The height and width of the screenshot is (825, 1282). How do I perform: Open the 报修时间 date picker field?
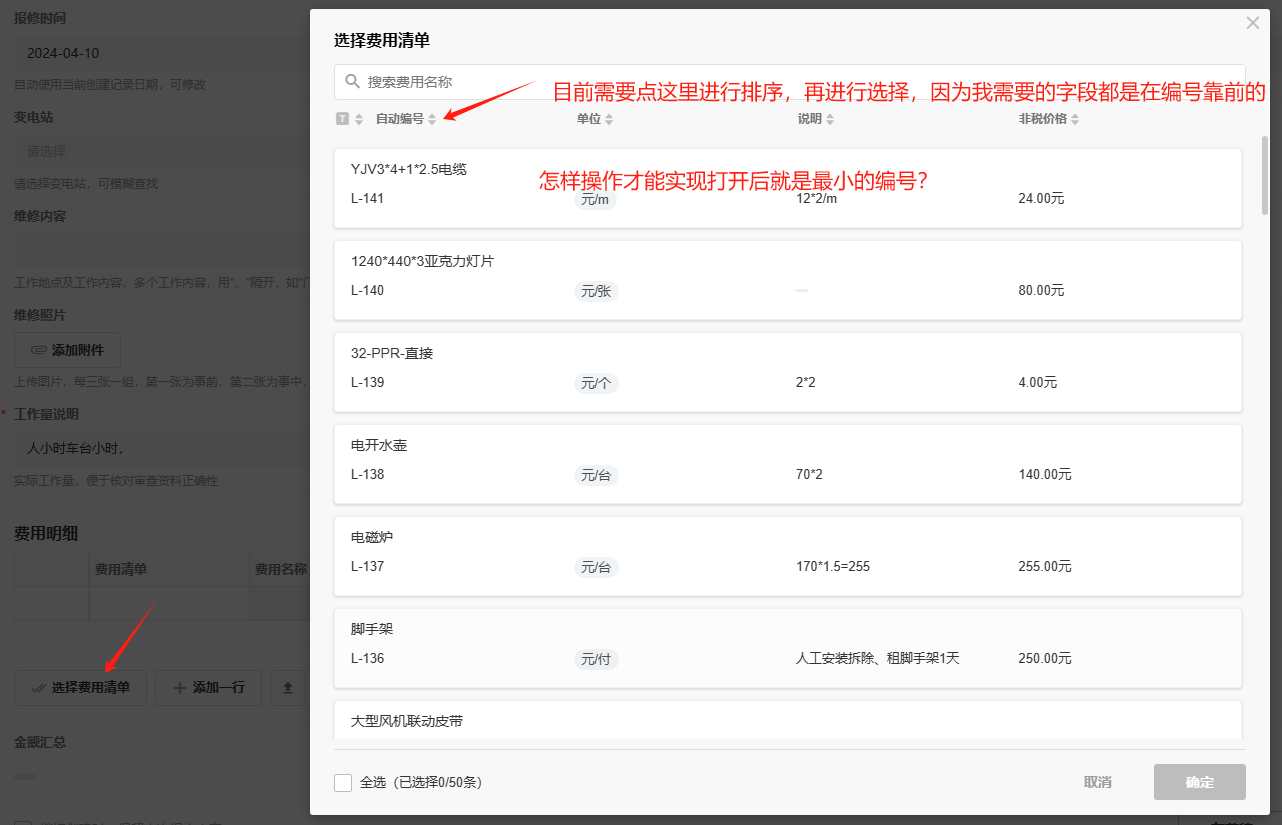pos(160,53)
